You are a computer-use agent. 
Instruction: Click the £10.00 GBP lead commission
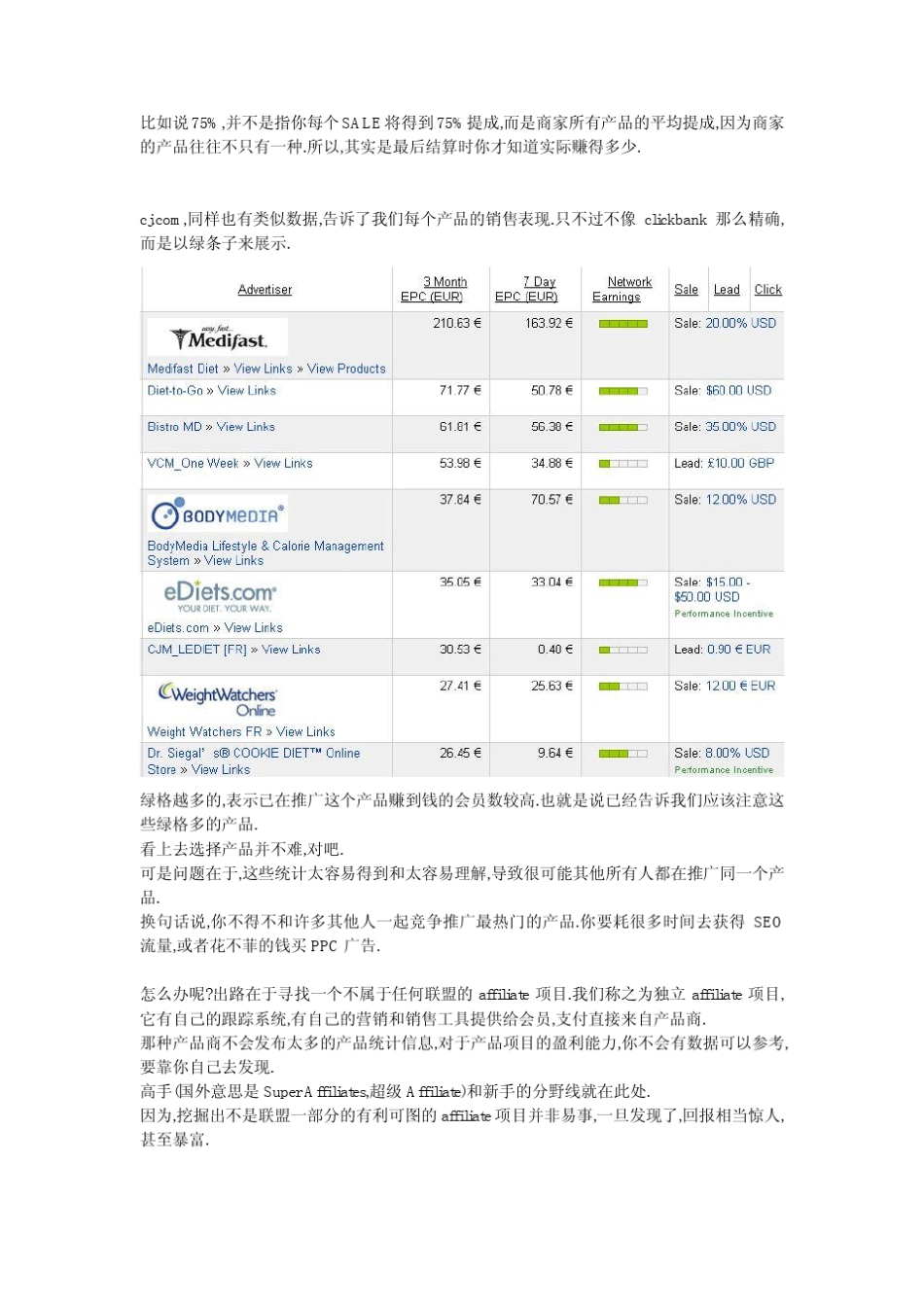[x=741, y=464]
